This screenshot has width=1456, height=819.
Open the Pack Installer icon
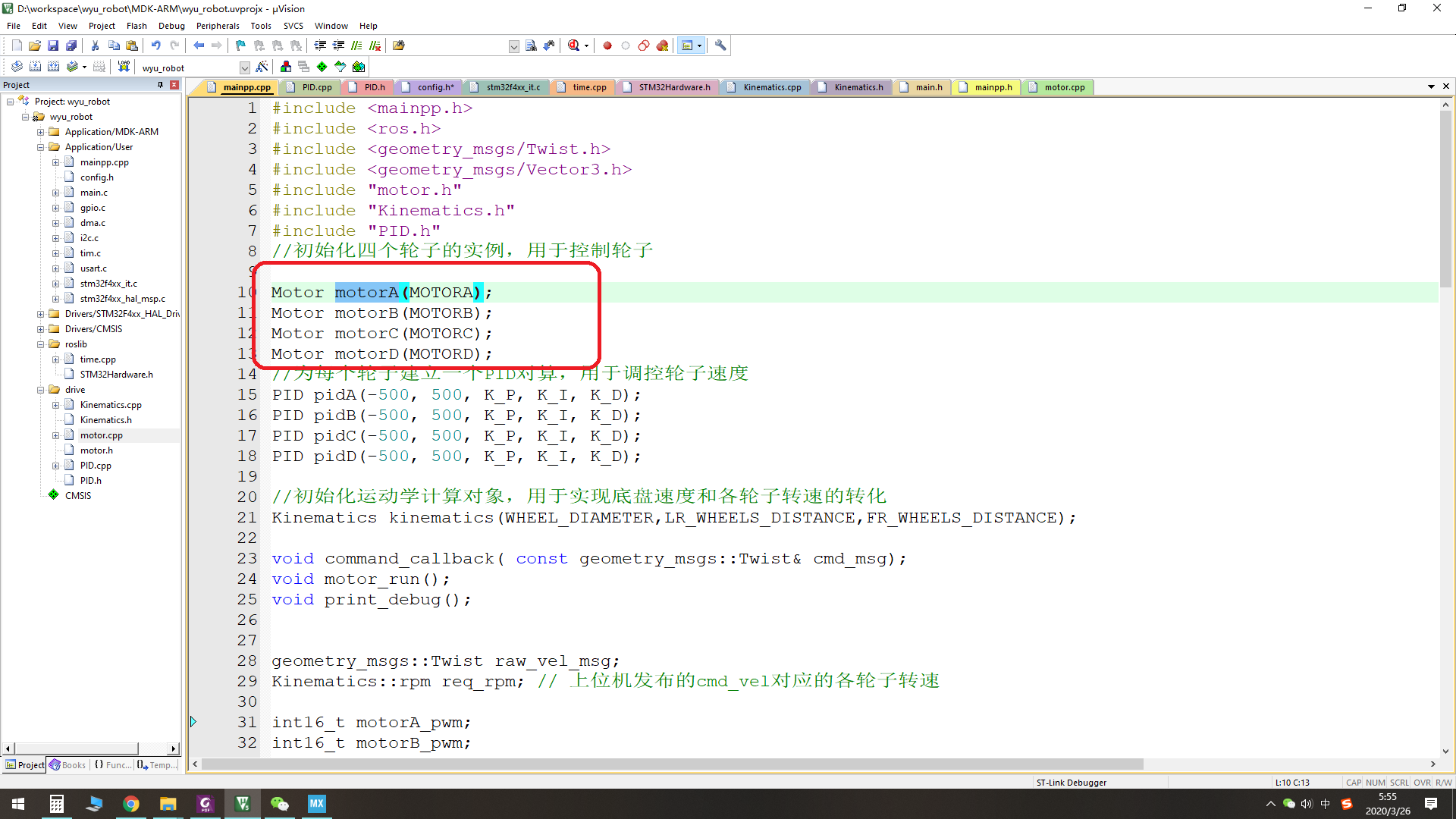click(359, 67)
